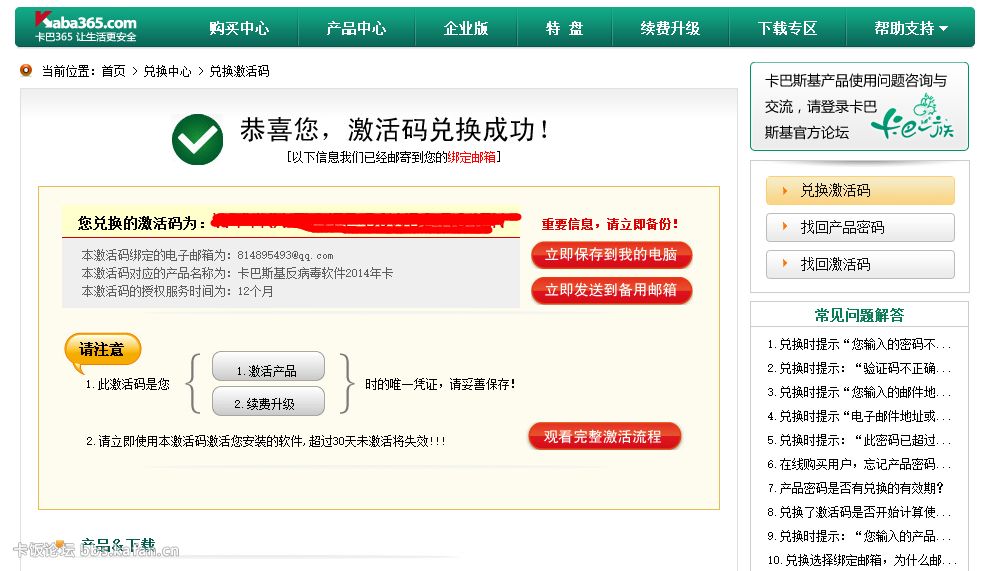Open FAQ 10 兑换选择绑定邮箱
The image size is (991, 571).
pos(862,560)
